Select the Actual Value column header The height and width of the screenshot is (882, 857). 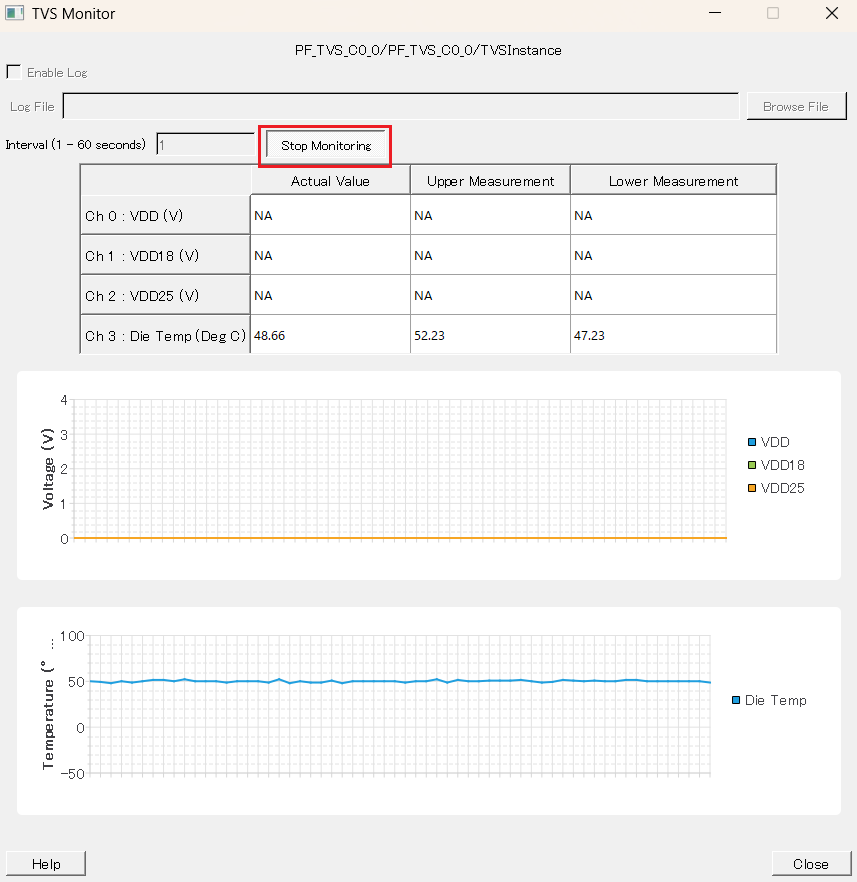point(330,181)
